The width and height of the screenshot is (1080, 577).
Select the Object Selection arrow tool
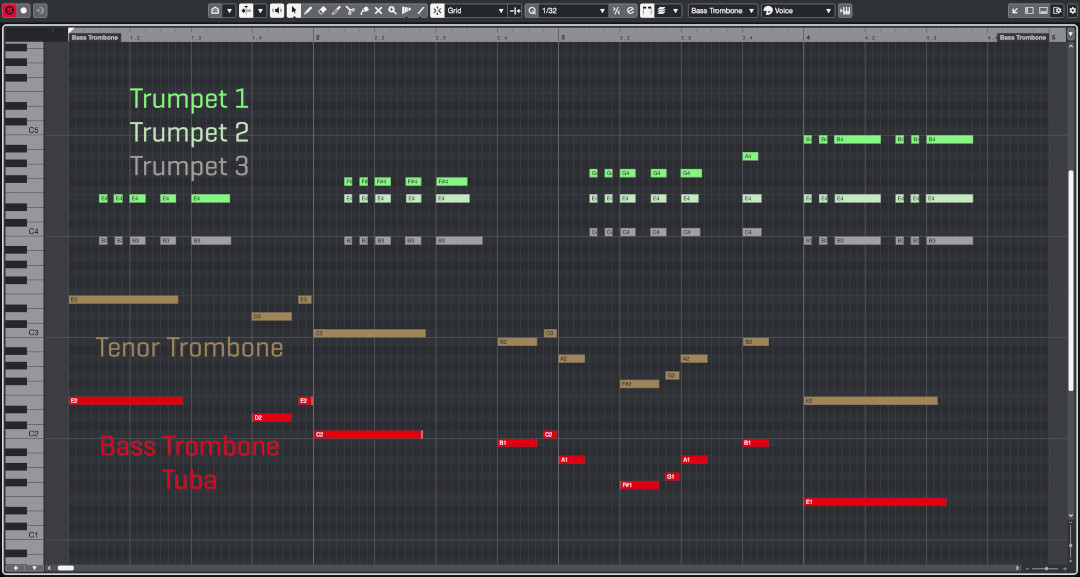coord(293,10)
